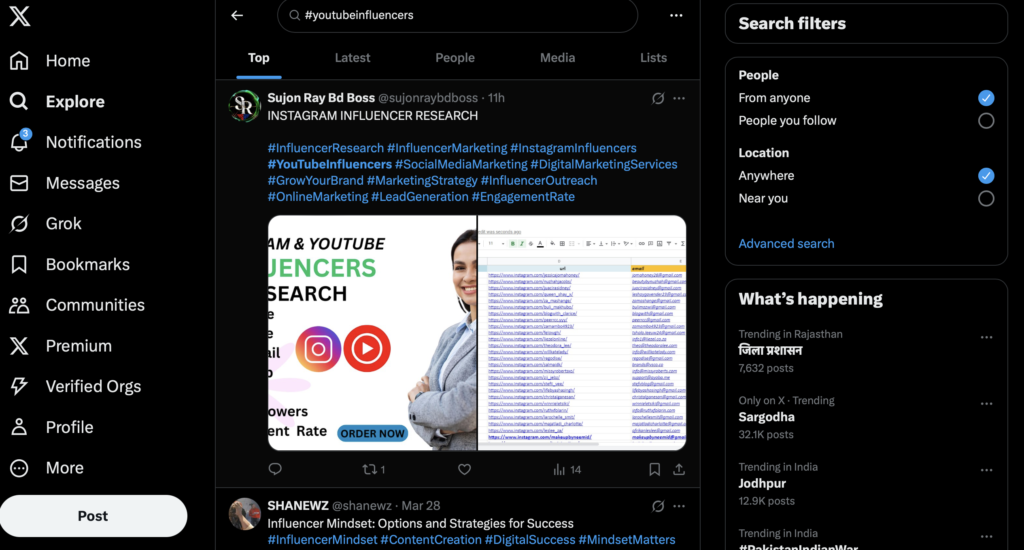The width and height of the screenshot is (1024, 550).
Task: Open the Sargodha trending topic
Action: pyautogui.click(x=767, y=417)
